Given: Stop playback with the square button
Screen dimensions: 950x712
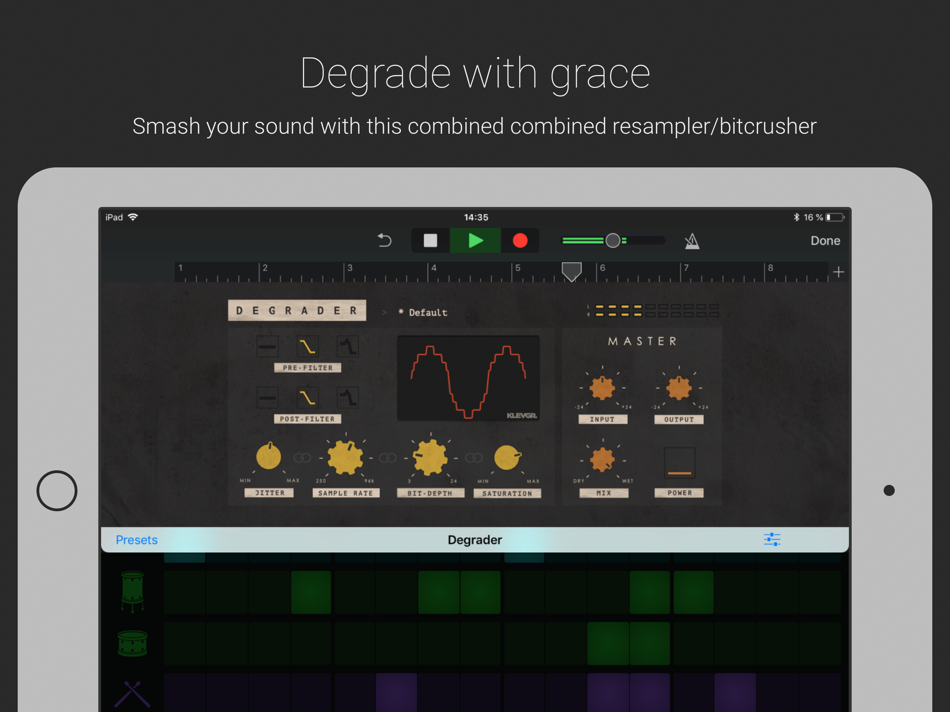Looking at the screenshot, I should (x=430, y=241).
